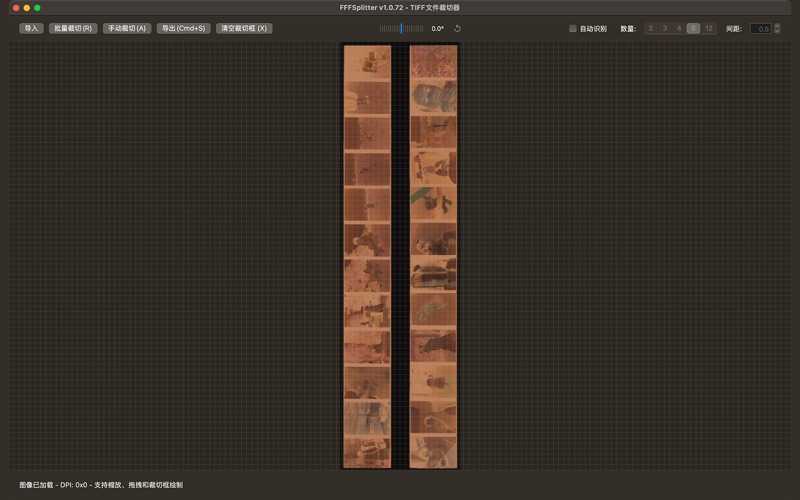Select the green-streaked frame in right film strip
The width and height of the screenshot is (800, 500).
(434, 203)
